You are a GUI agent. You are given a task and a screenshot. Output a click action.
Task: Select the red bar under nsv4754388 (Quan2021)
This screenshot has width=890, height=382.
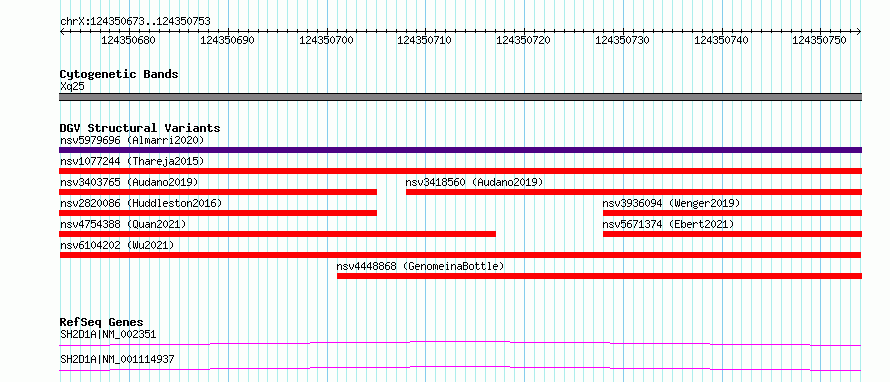[278, 234]
